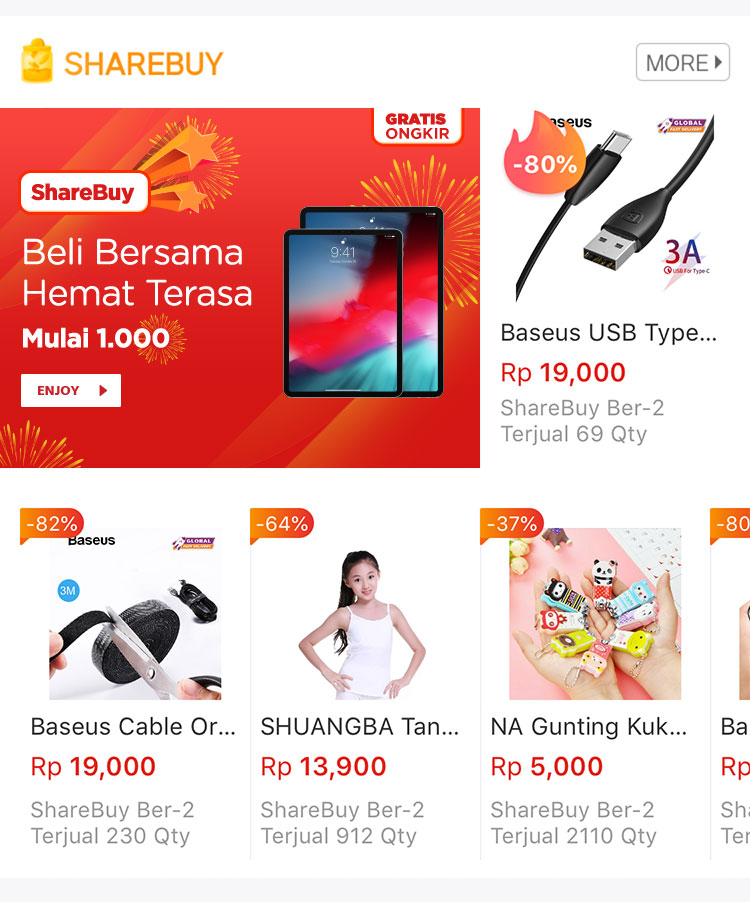Viewport: 750px width, 902px height.
Task: Open the Baseus Cable Organizer product image
Action: (135, 614)
